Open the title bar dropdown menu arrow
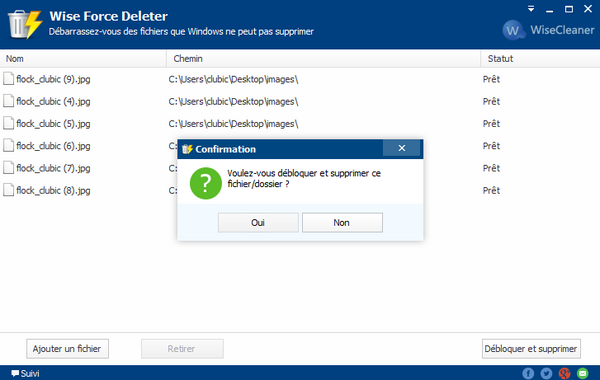 coord(531,9)
